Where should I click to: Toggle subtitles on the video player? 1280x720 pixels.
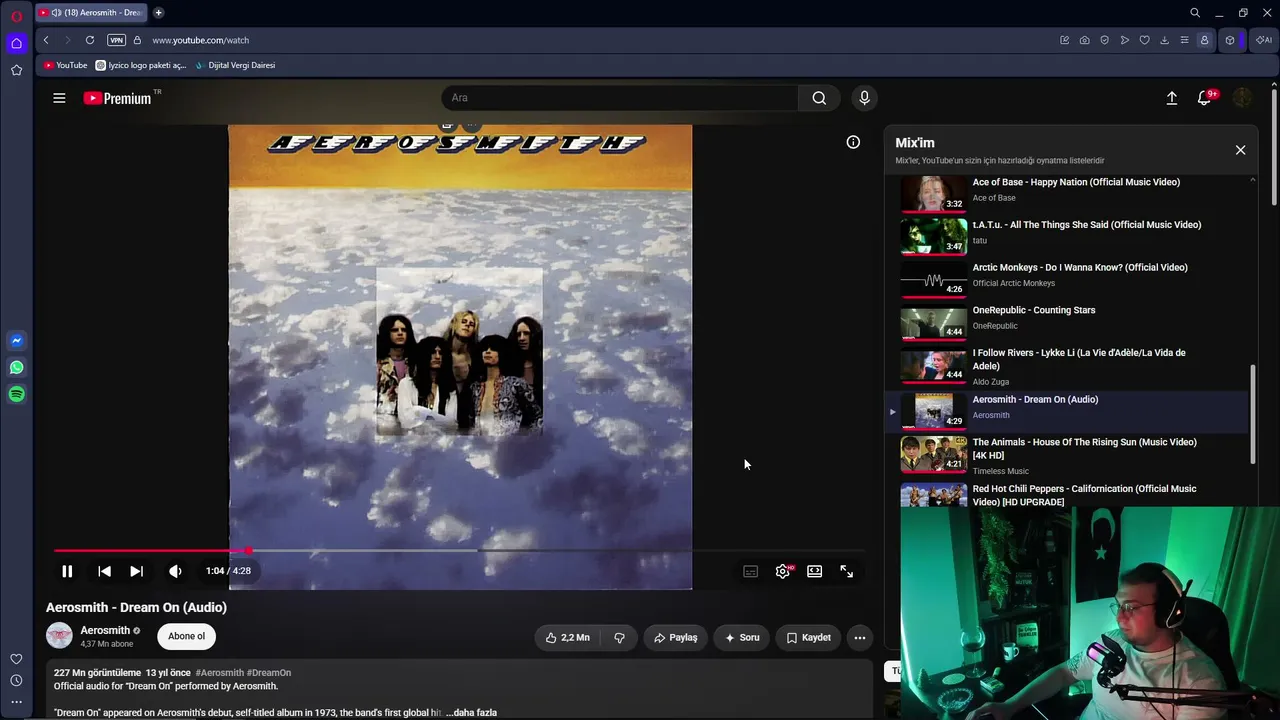[x=751, y=571]
